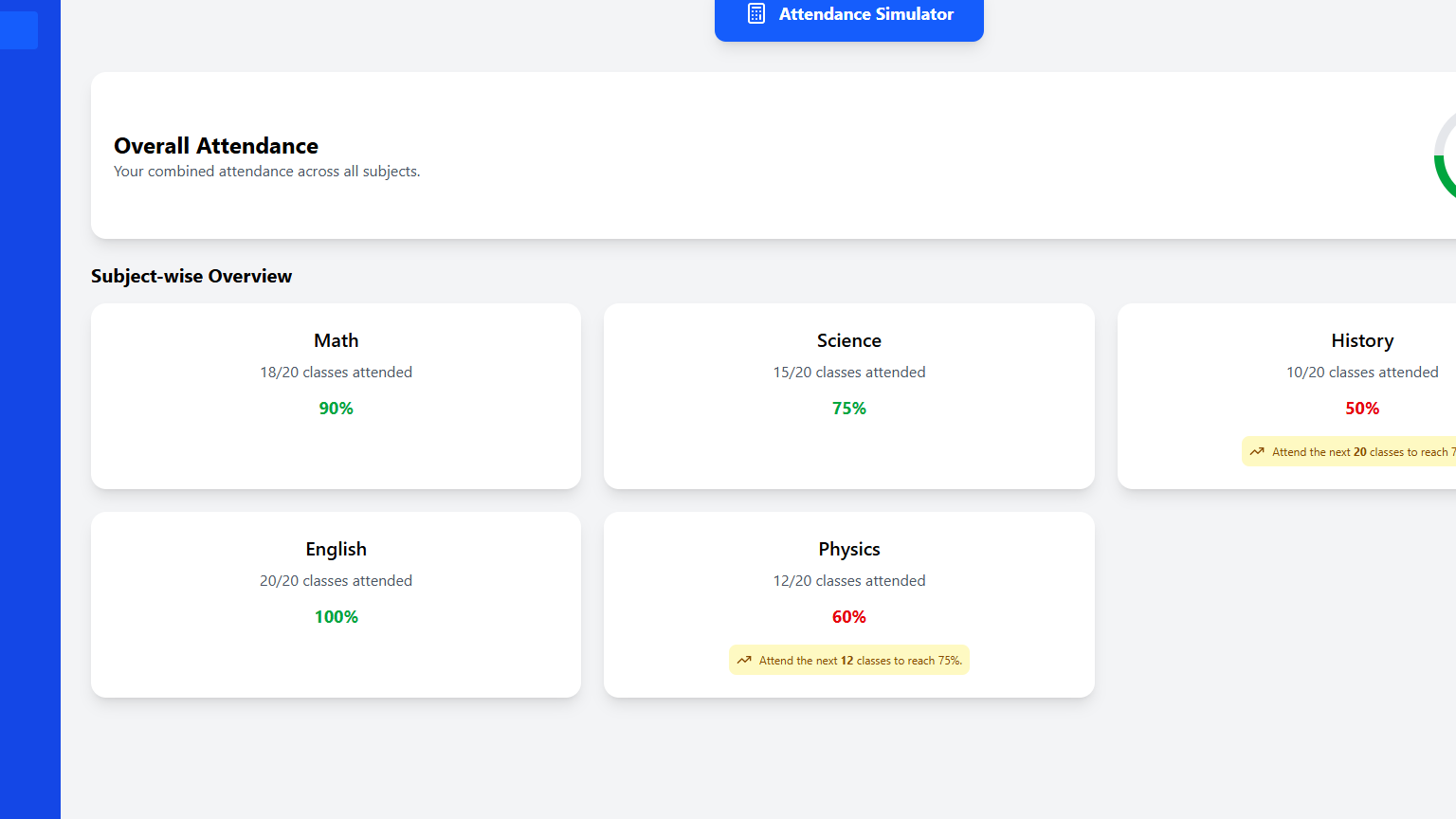Open the Physics subject card title

coord(848,549)
